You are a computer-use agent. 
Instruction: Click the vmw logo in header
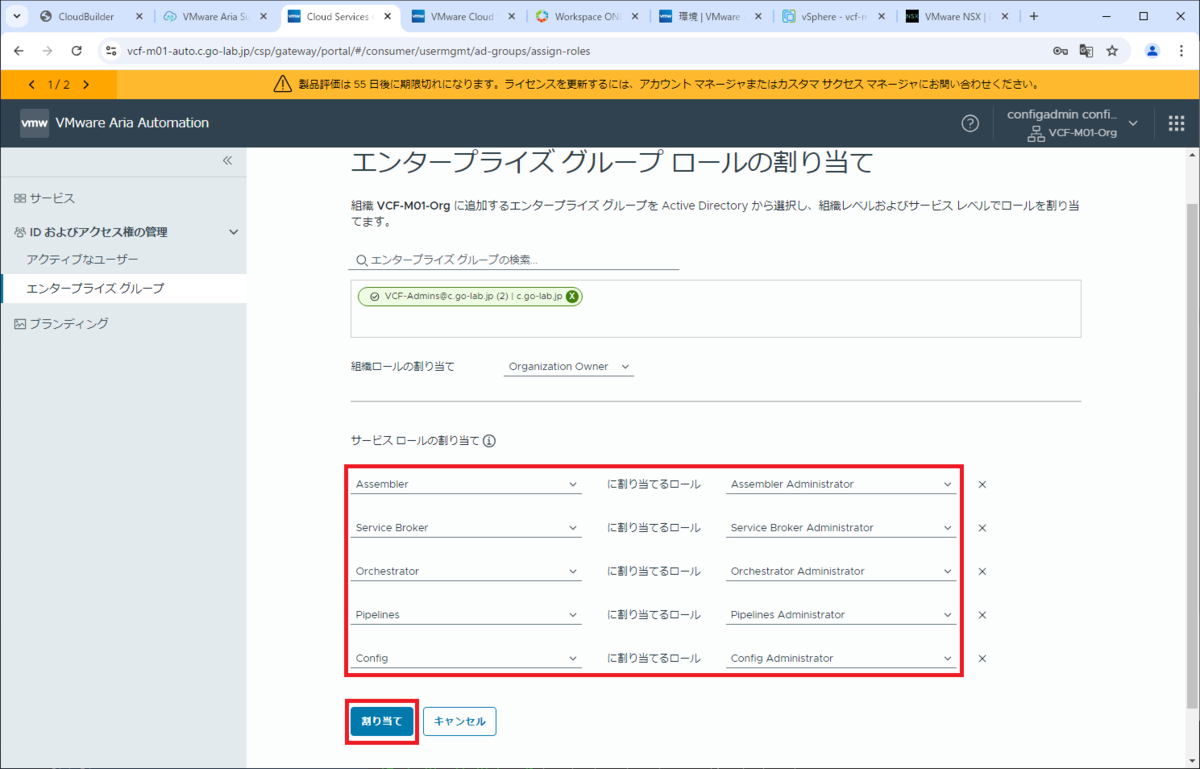pos(34,123)
